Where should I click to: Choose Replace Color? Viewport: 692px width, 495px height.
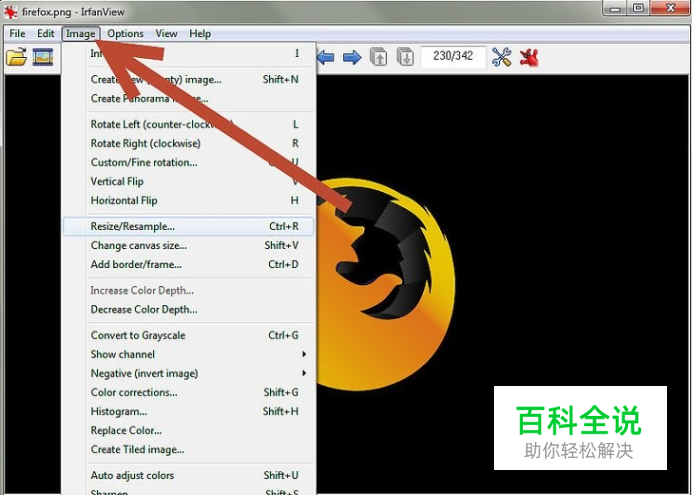click(x=188, y=430)
